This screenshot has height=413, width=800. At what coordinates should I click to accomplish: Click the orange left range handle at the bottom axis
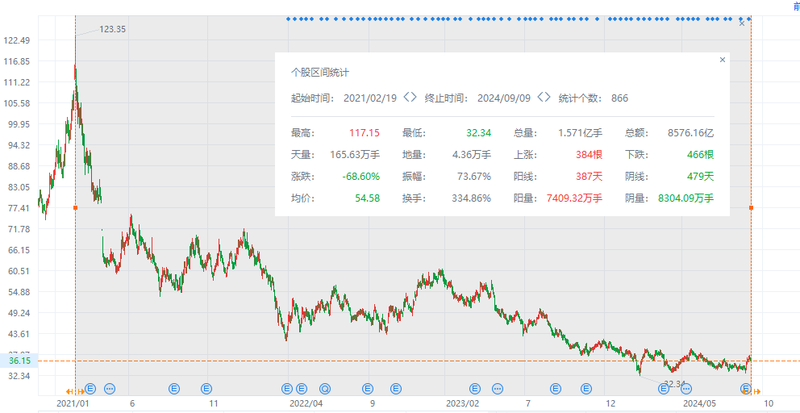72,389
